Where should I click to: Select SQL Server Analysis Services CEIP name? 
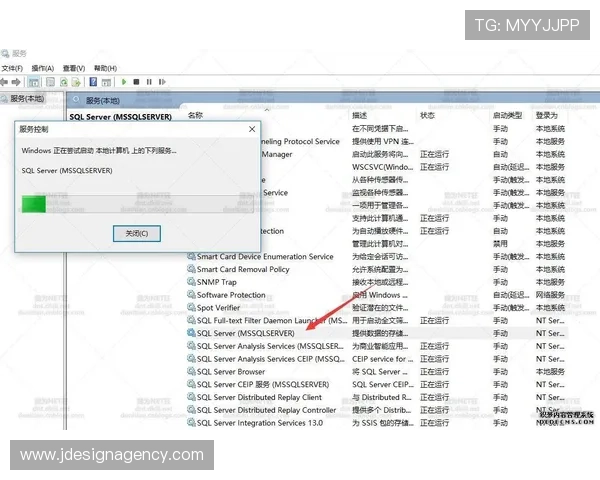(x=271, y=359)
